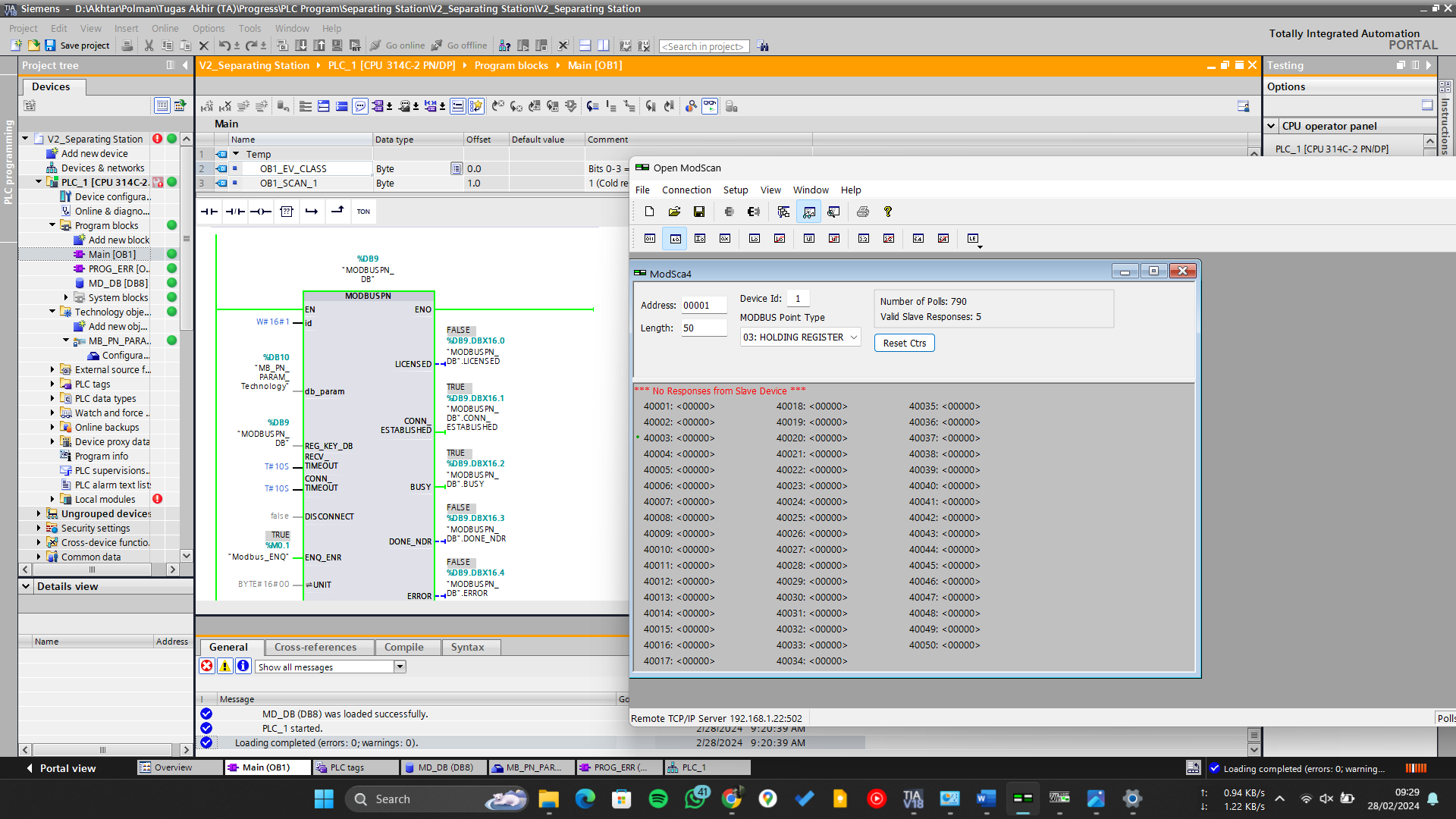This screenshot has width=1456, height=819.
Task: Expand External source files tree node
Action: [52, 370]
